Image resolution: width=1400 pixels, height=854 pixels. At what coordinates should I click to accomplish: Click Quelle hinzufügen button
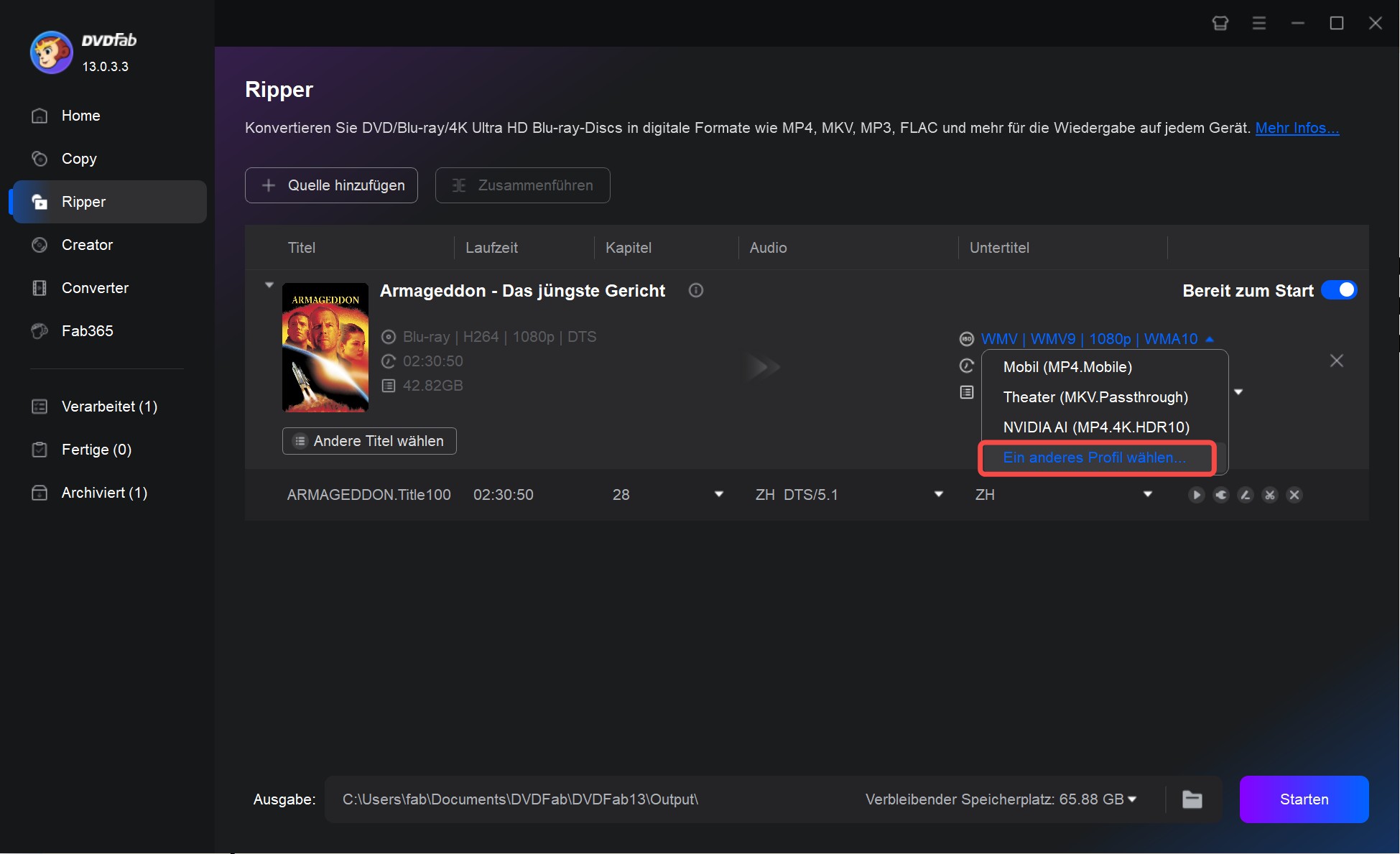click(331, 185)
